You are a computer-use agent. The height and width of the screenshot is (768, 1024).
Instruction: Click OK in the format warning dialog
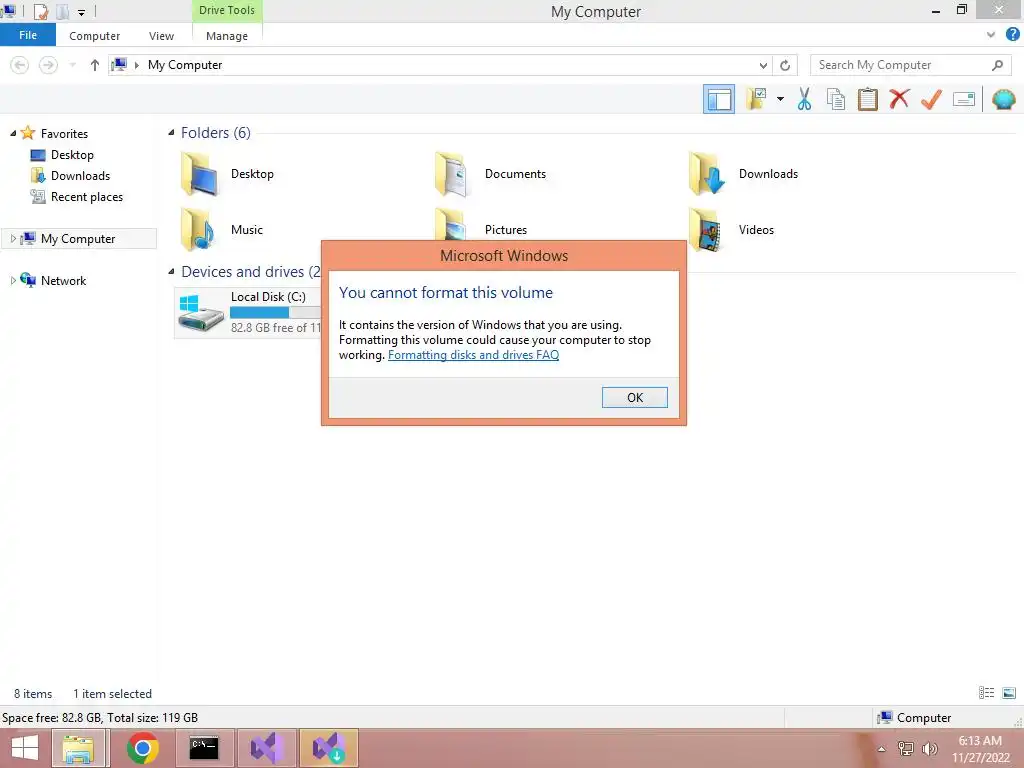tap(634, 397)
